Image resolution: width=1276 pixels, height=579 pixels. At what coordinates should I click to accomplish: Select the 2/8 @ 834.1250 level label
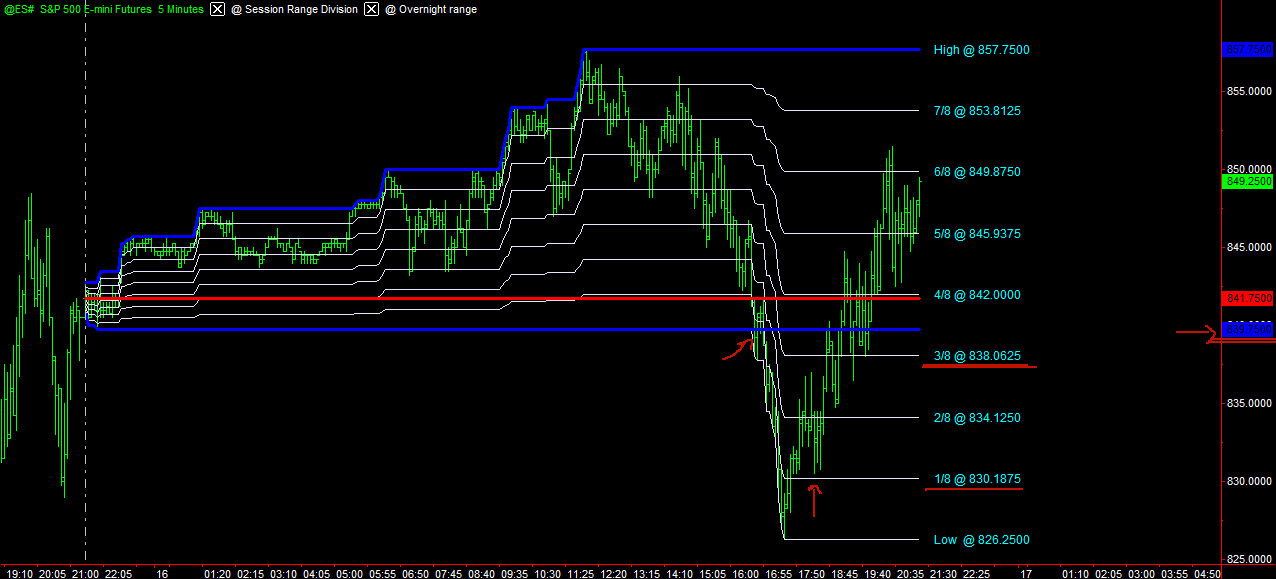[977, 418]
